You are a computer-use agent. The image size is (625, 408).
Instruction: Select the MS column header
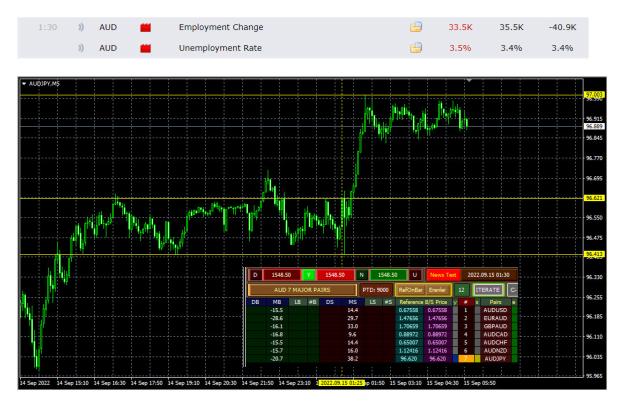[352, 302]
